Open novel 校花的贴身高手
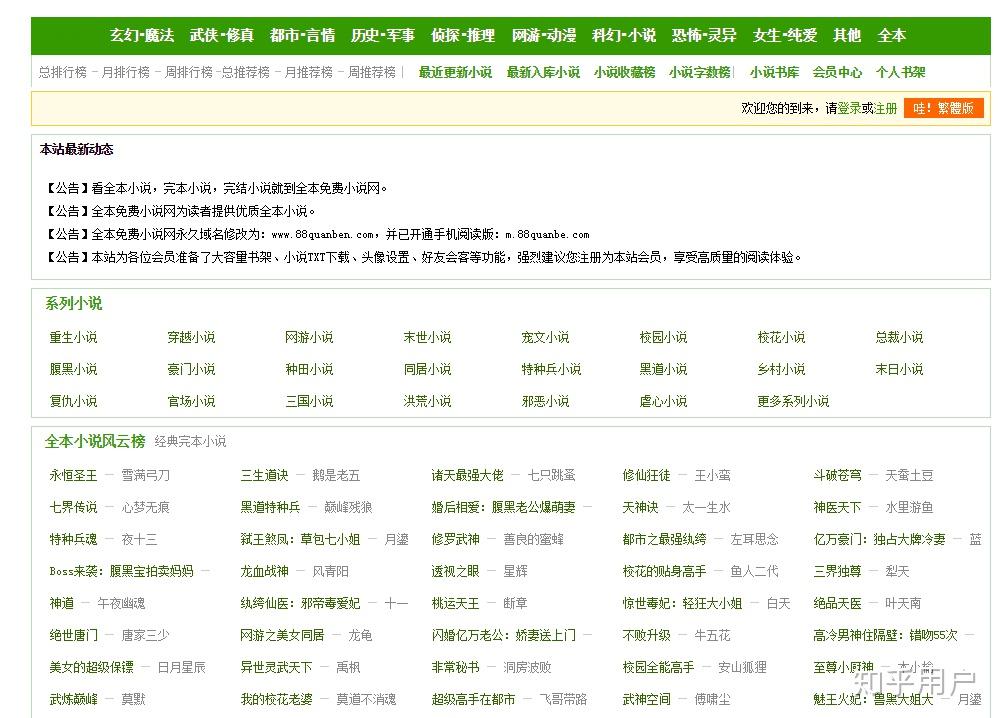The width and height of the screenshot is (1005, 718). [664, 571]
